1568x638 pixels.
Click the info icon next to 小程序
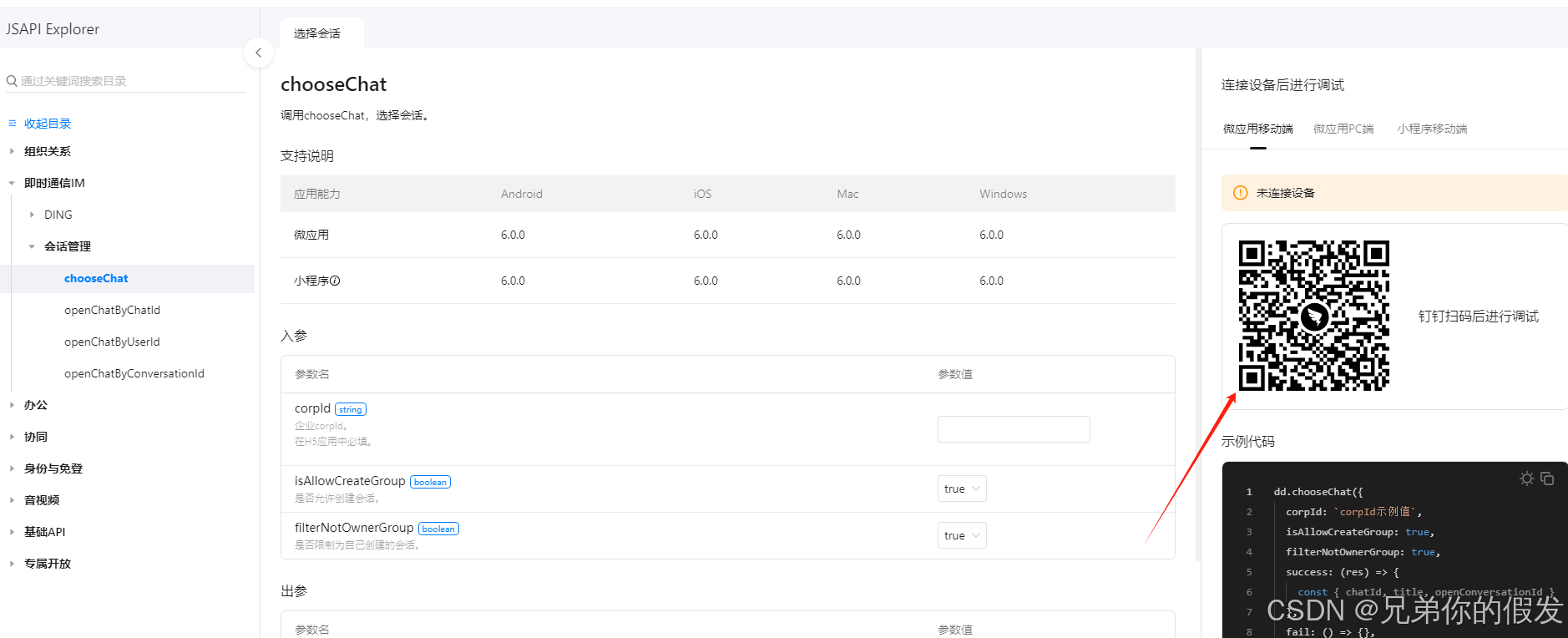click(335, 281)
